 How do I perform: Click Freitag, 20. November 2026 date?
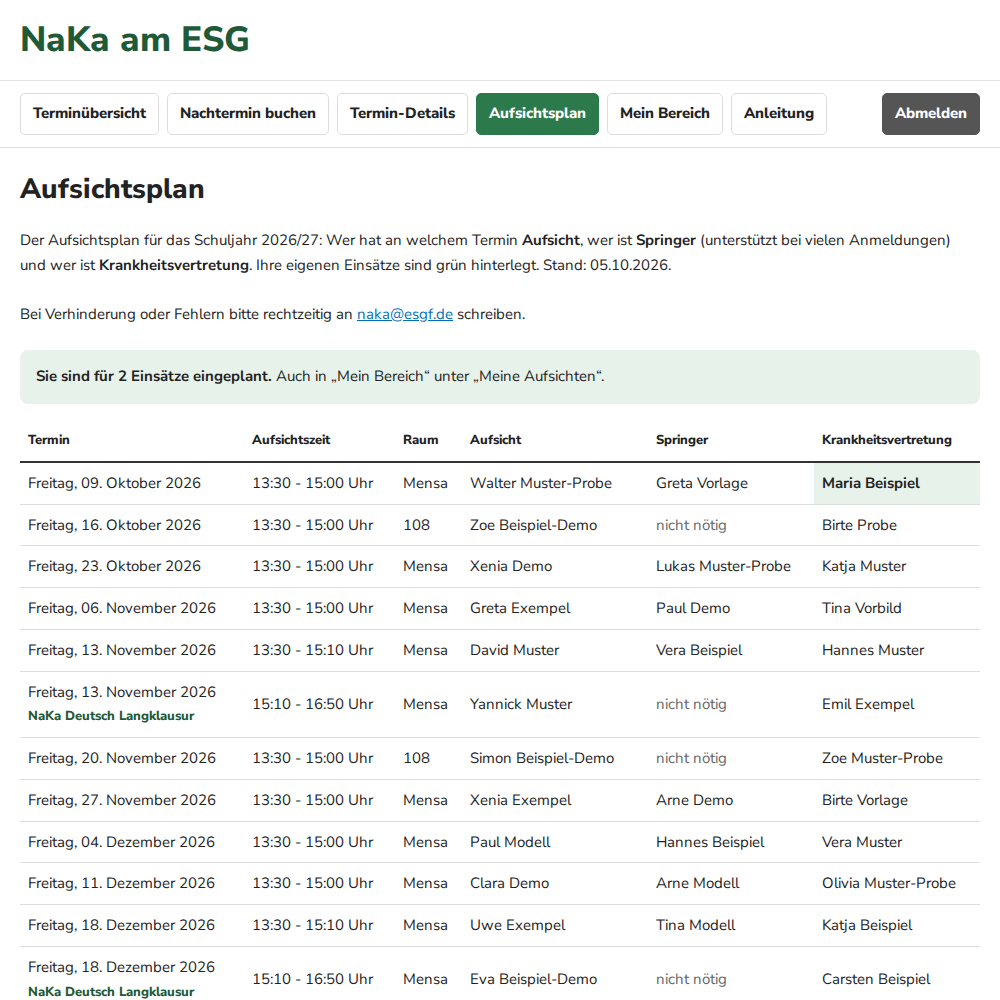pos(122,758)
